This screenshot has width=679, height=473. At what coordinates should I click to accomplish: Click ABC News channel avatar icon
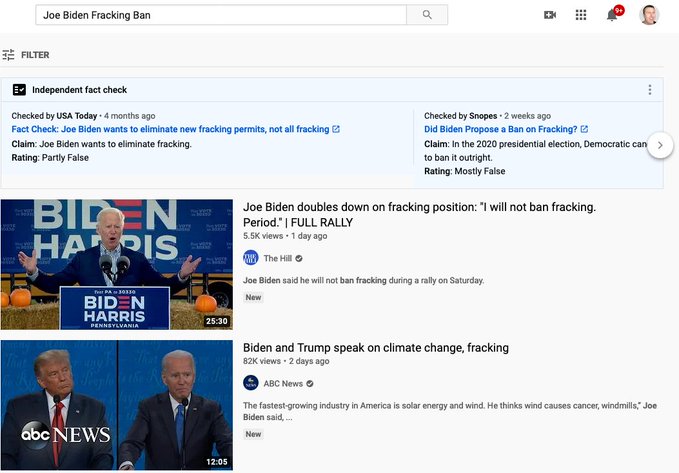click(251, 383)
